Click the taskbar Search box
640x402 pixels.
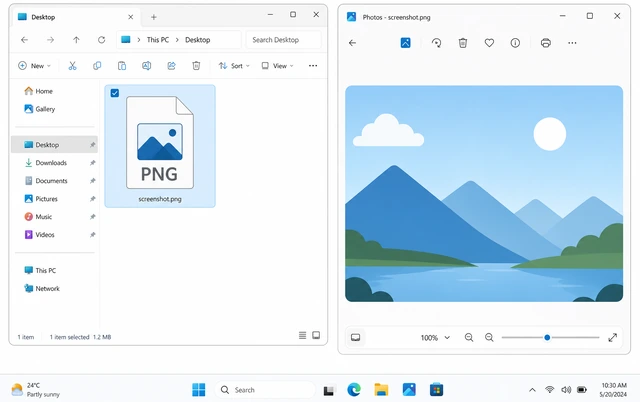(x=265, y=390)
